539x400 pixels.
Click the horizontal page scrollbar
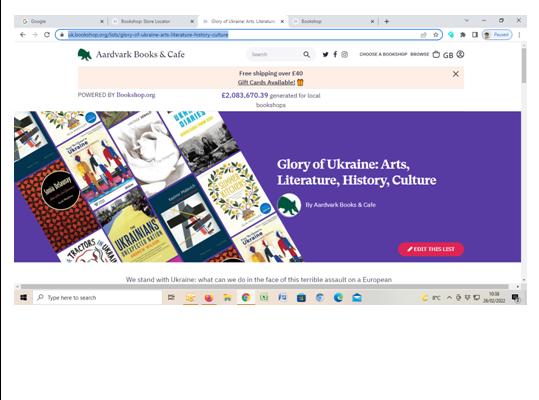[264, 287]
